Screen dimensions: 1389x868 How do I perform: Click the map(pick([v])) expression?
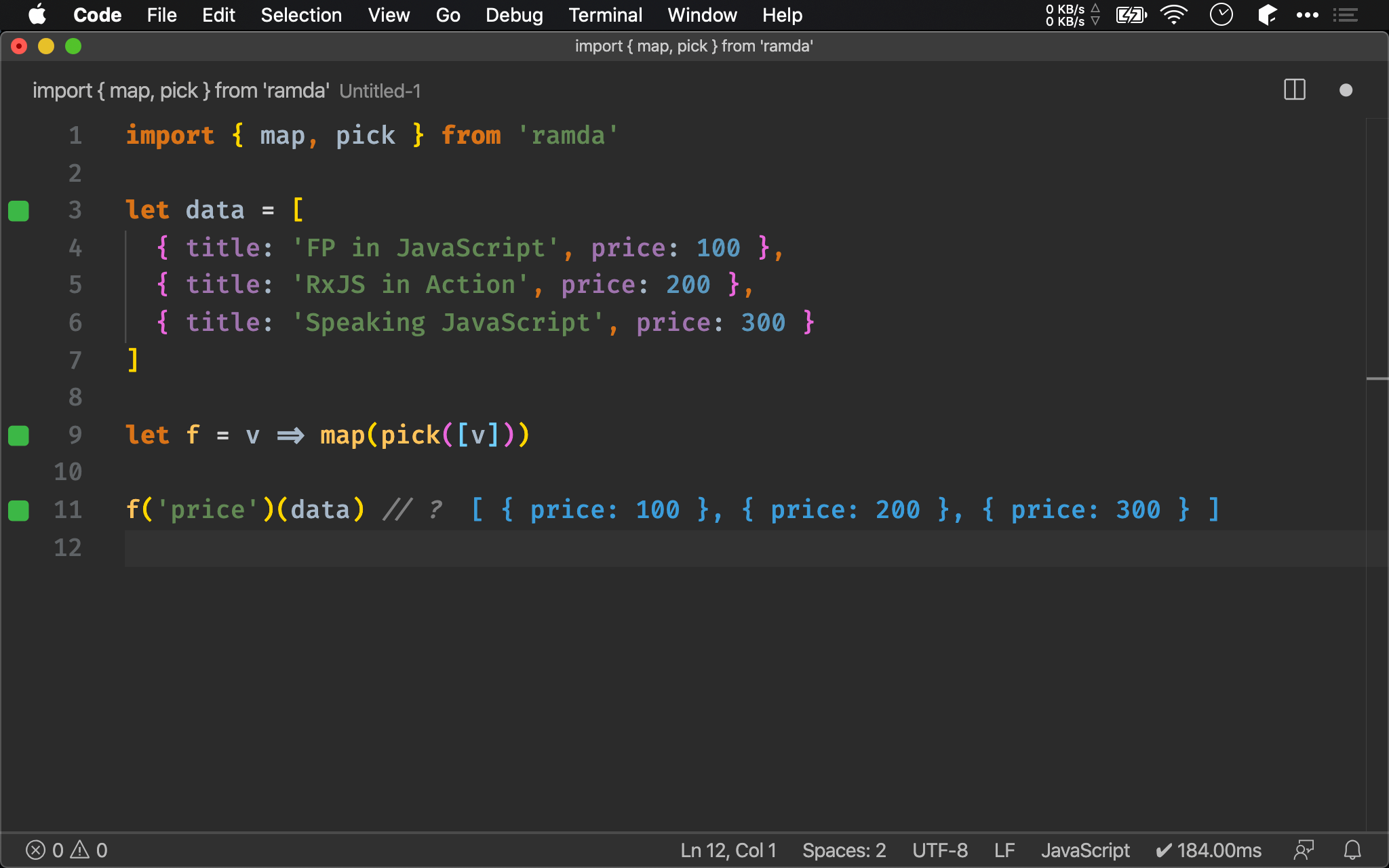tap(425, 435)
